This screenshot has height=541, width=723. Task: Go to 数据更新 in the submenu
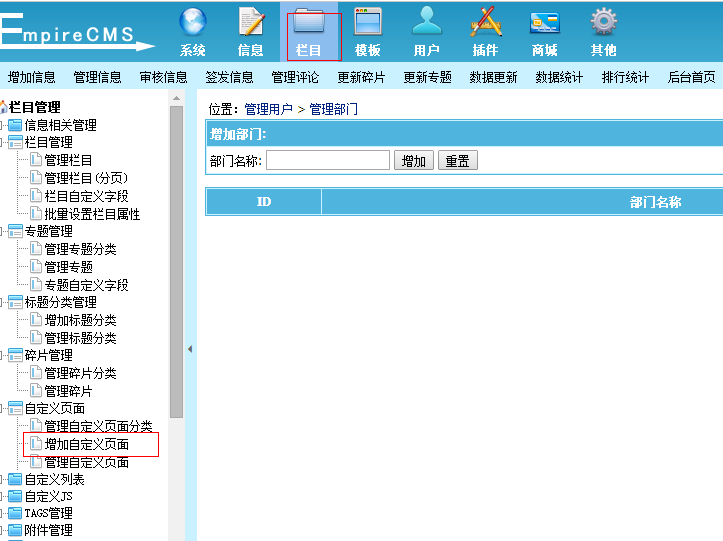tap(493, 77)
